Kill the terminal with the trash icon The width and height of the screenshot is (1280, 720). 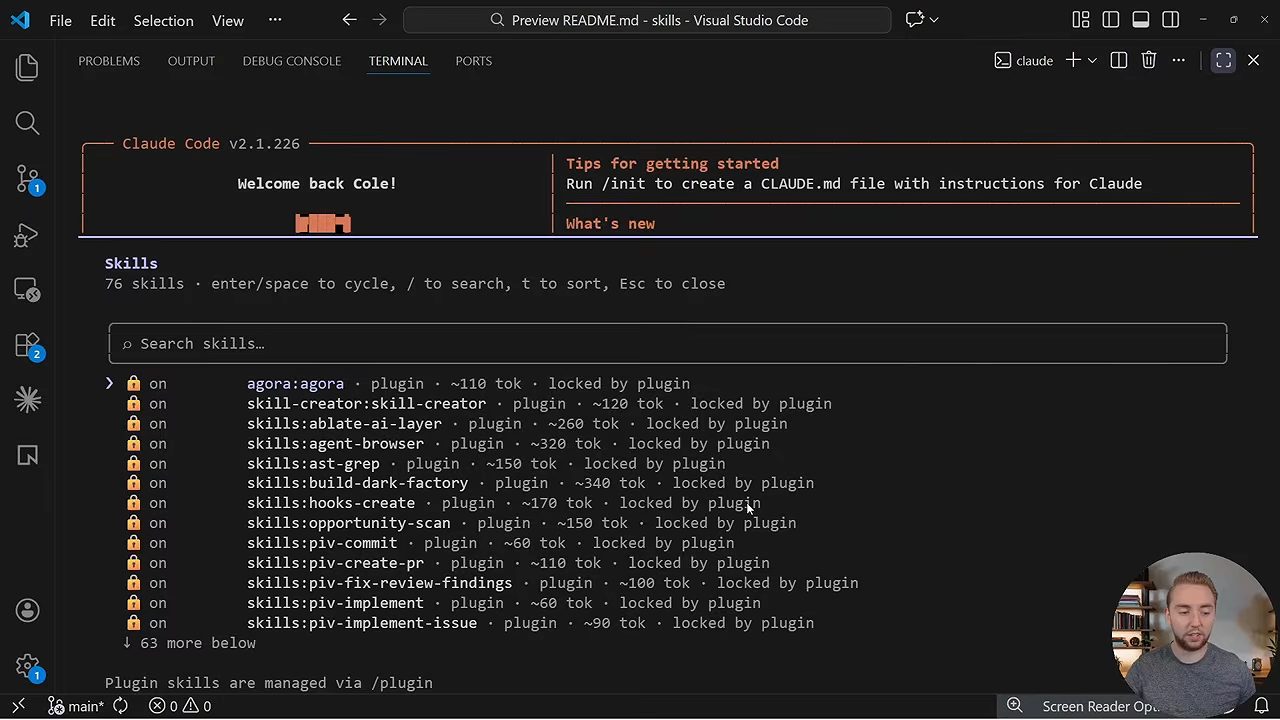pyautogui.click(x=1148, y=61)
